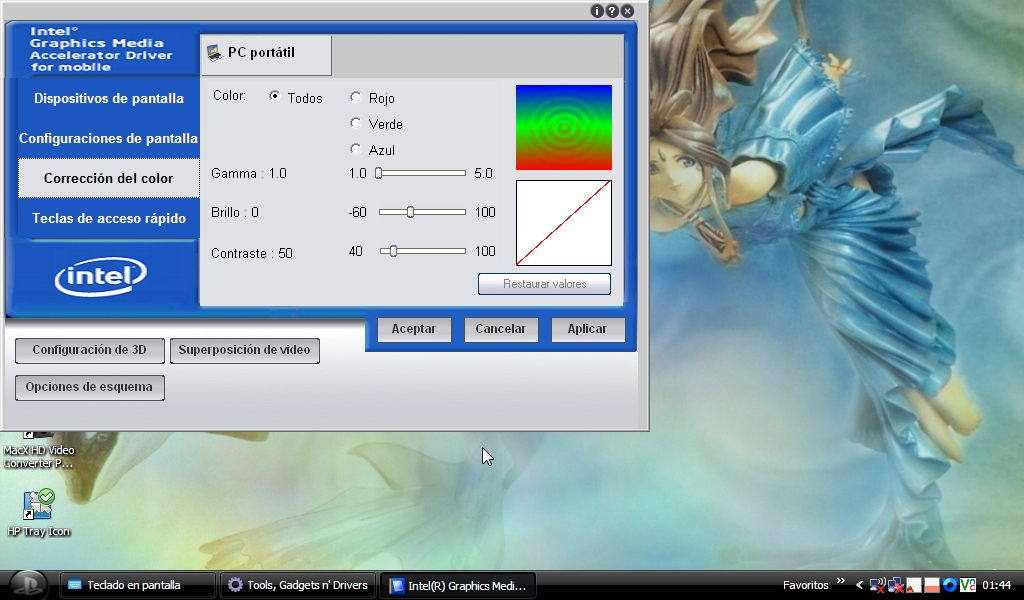Click the Brillo slider handle

[410, 212]
